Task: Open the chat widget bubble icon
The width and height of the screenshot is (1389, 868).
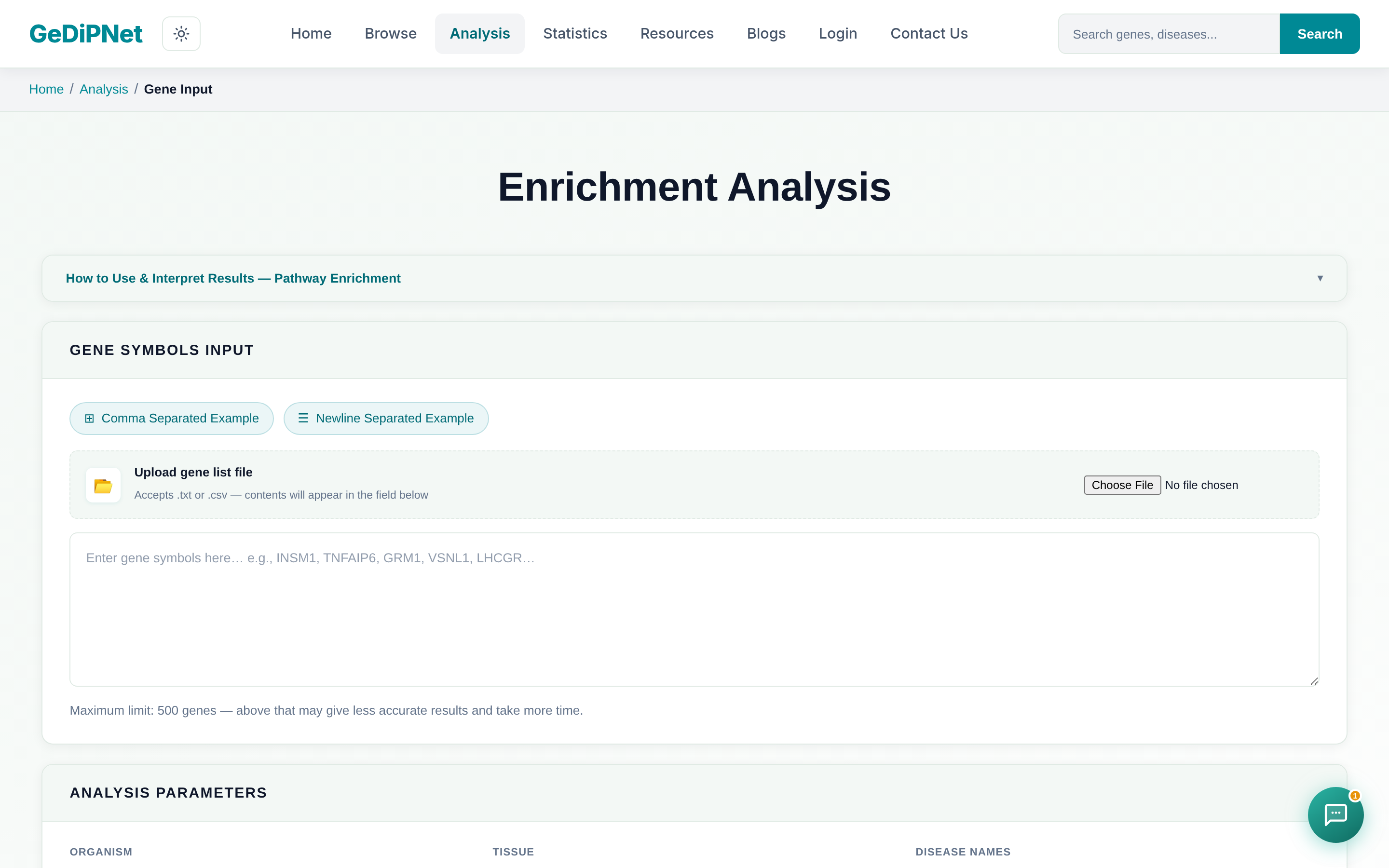Action: click(x=1335, y=814)
